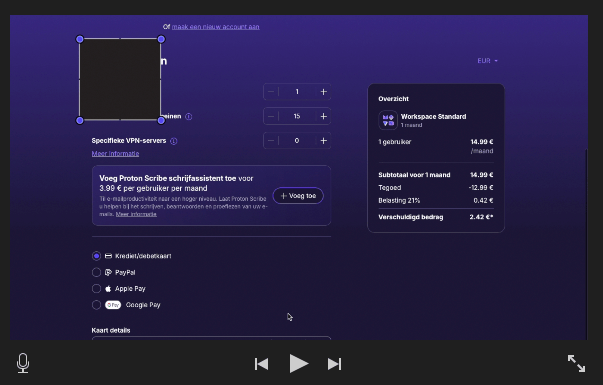
Task: Expand player to fullscreen arrows icon
Action: click(576, 363)
